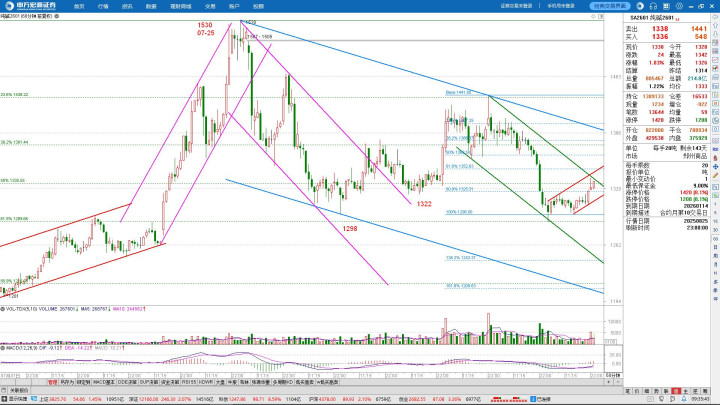Click the down arrow icon in right sidebar

(715, 34)
